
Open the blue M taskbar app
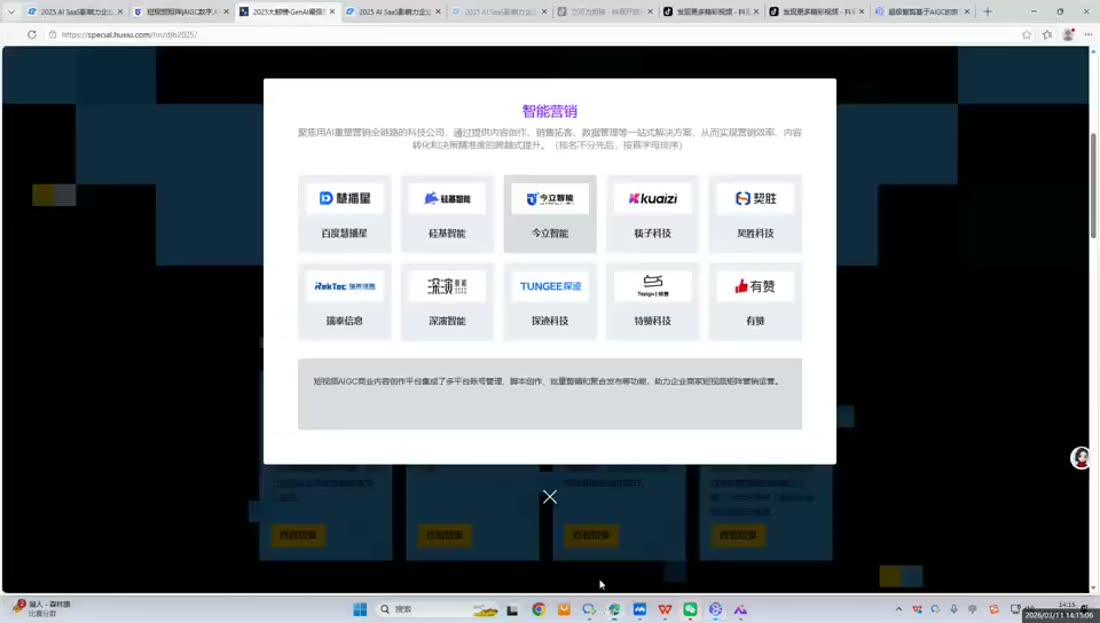pyautogui.click(x=639, y=609)
